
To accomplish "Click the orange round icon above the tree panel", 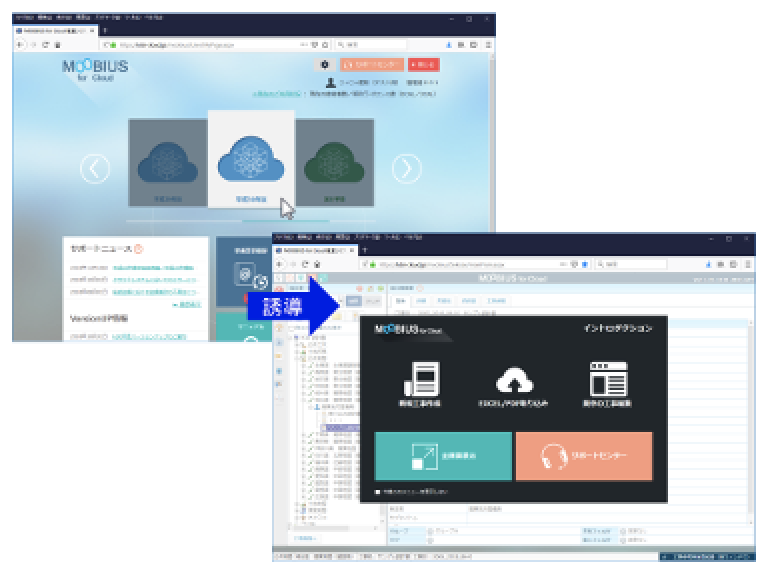I will tap(360, 288).
